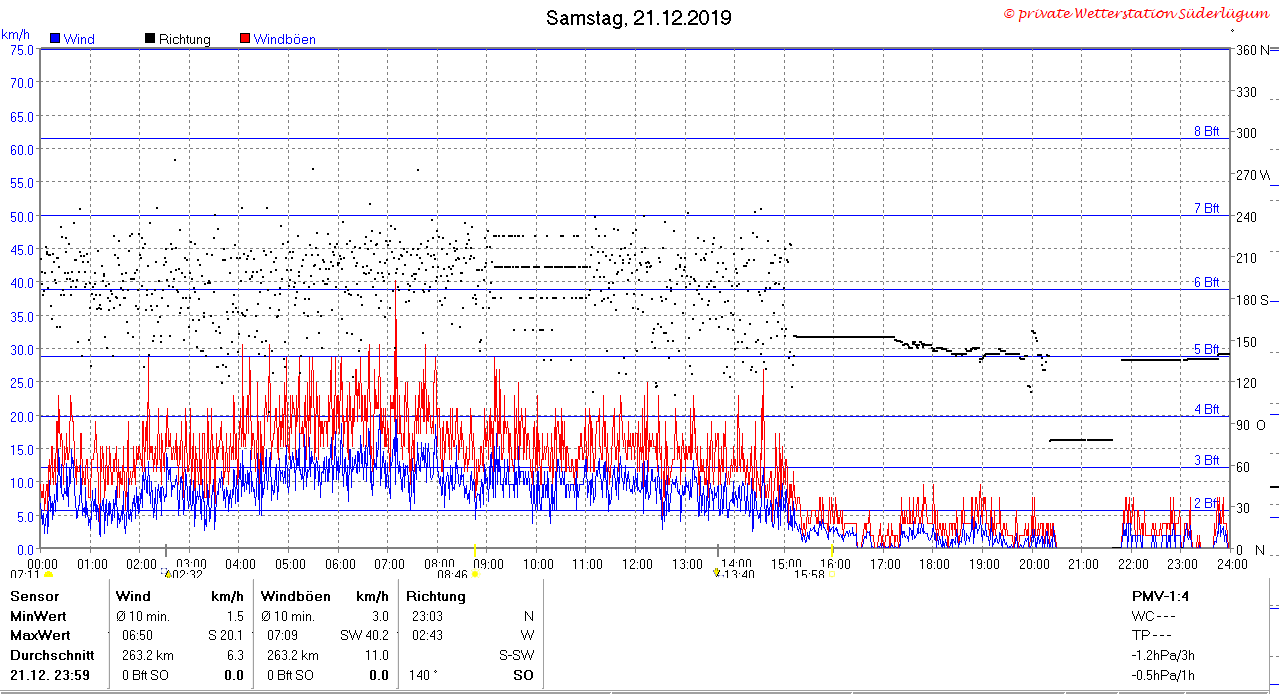This screenshot has height=694, width=1280.
Task: Select the Wind legend label
Action: (79, 40)
